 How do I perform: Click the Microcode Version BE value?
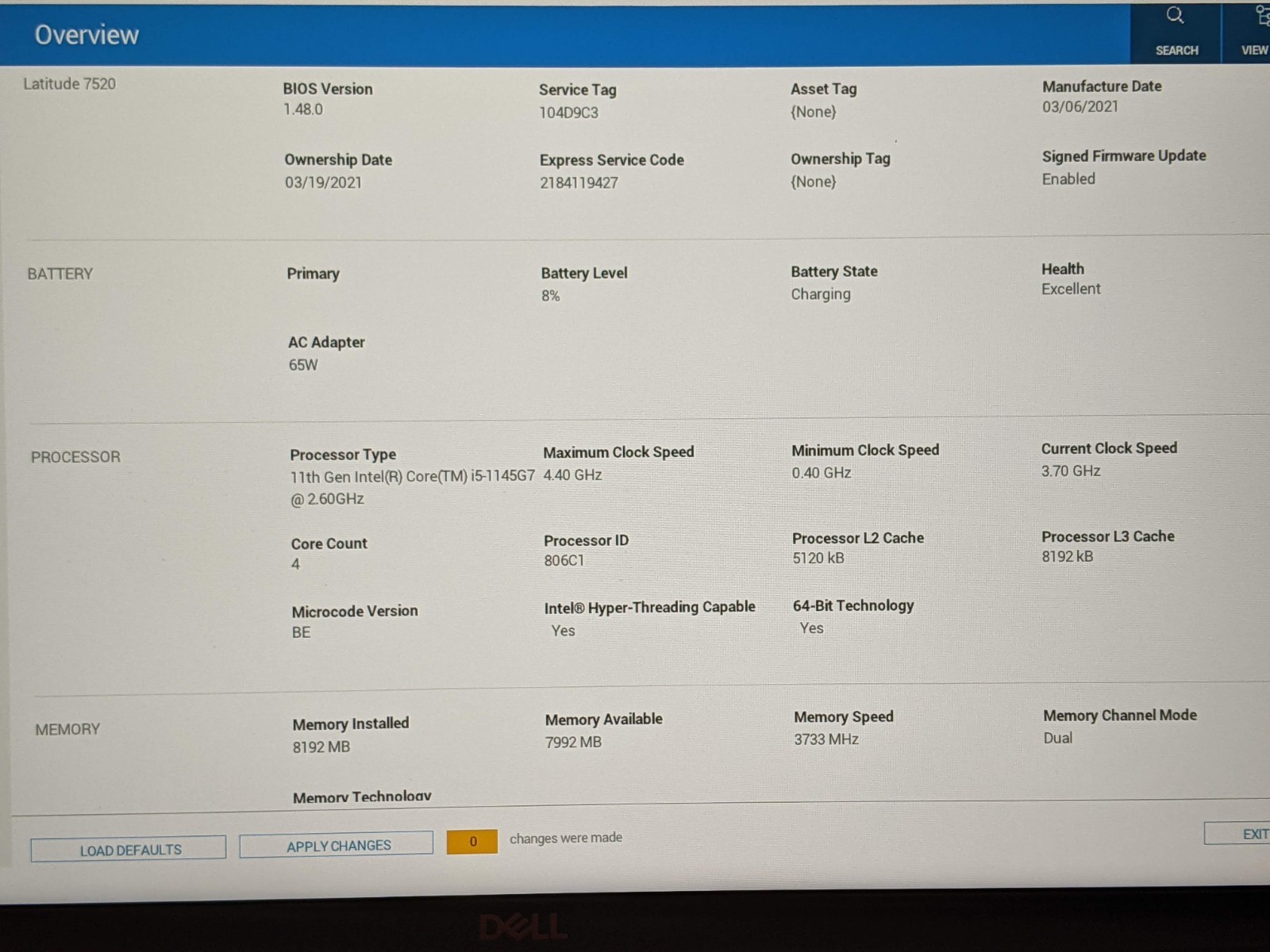point(301,632)
